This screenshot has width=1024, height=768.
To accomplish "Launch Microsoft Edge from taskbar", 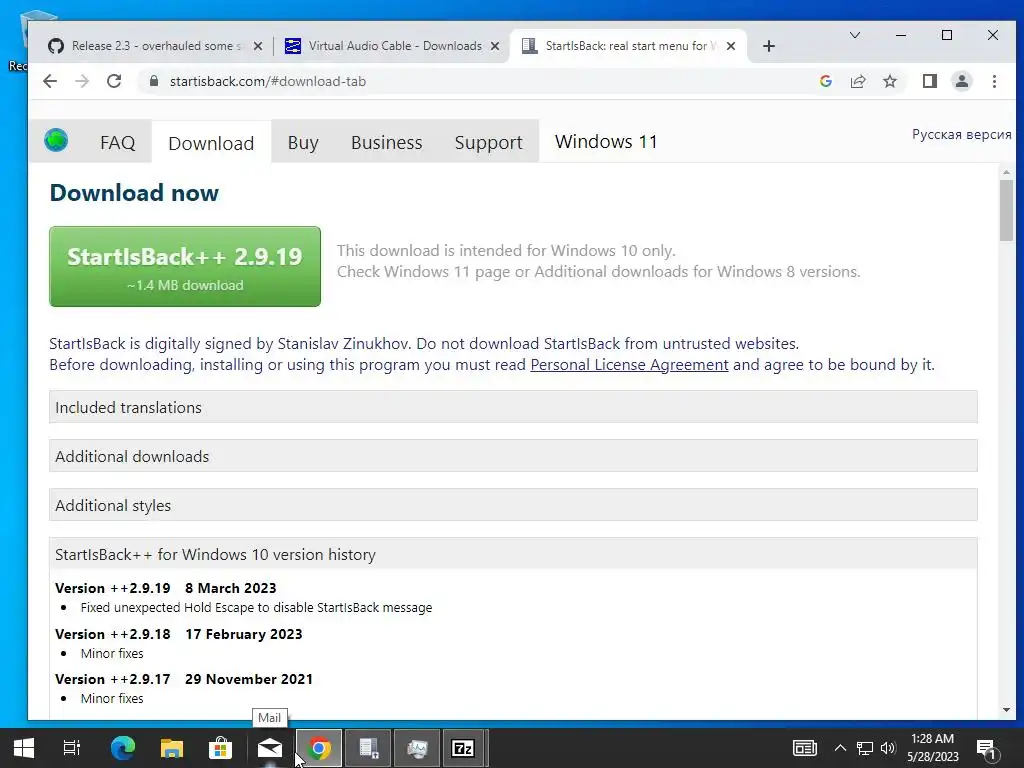I will [x=122, y=748].
